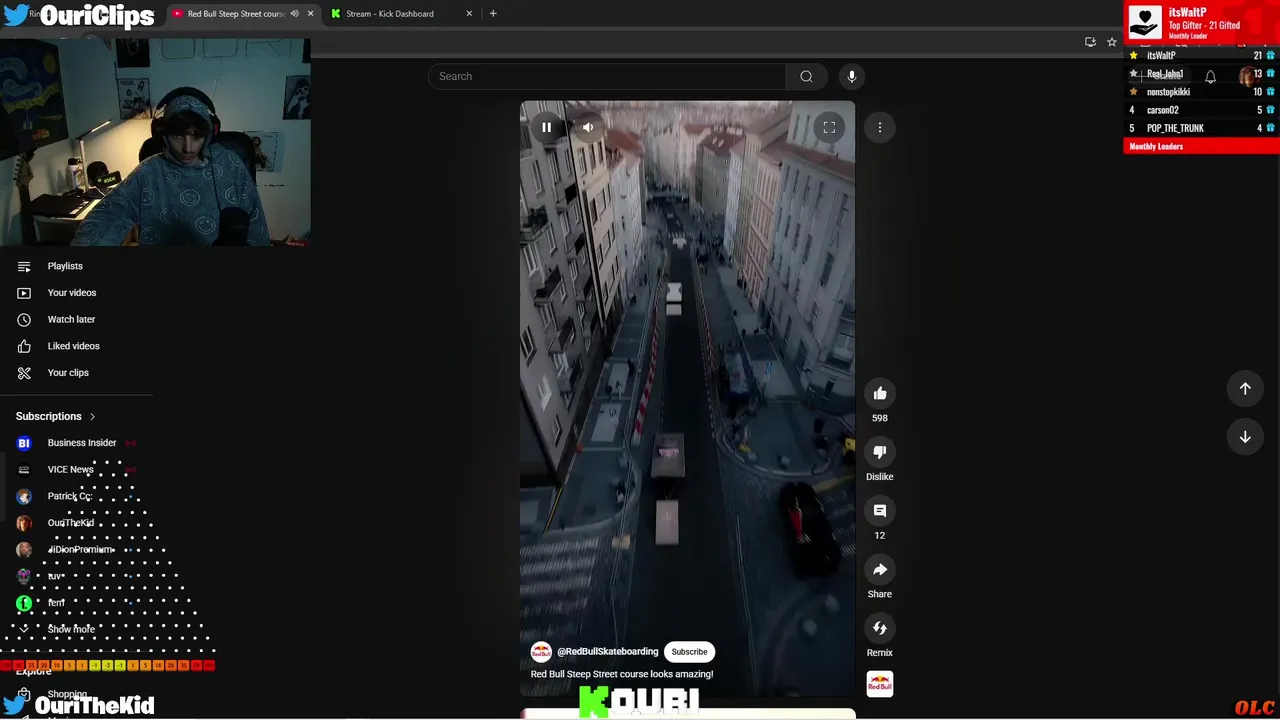Click POP_THE_TRUNK in the leaderboard
This screenshot has height=720, width=1280.
coord(1175,128)
